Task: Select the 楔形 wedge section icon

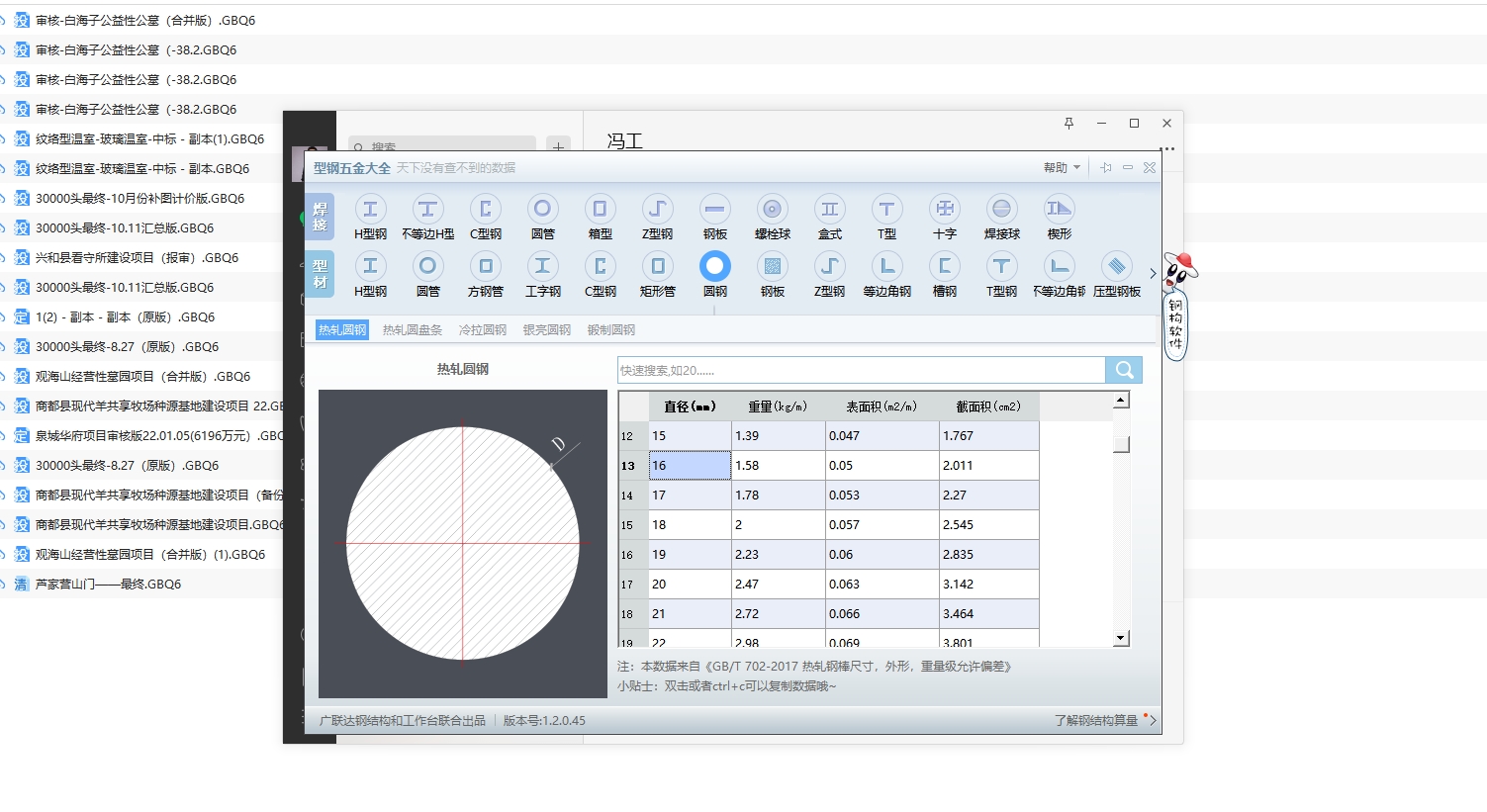Action: coord(1059,218)
